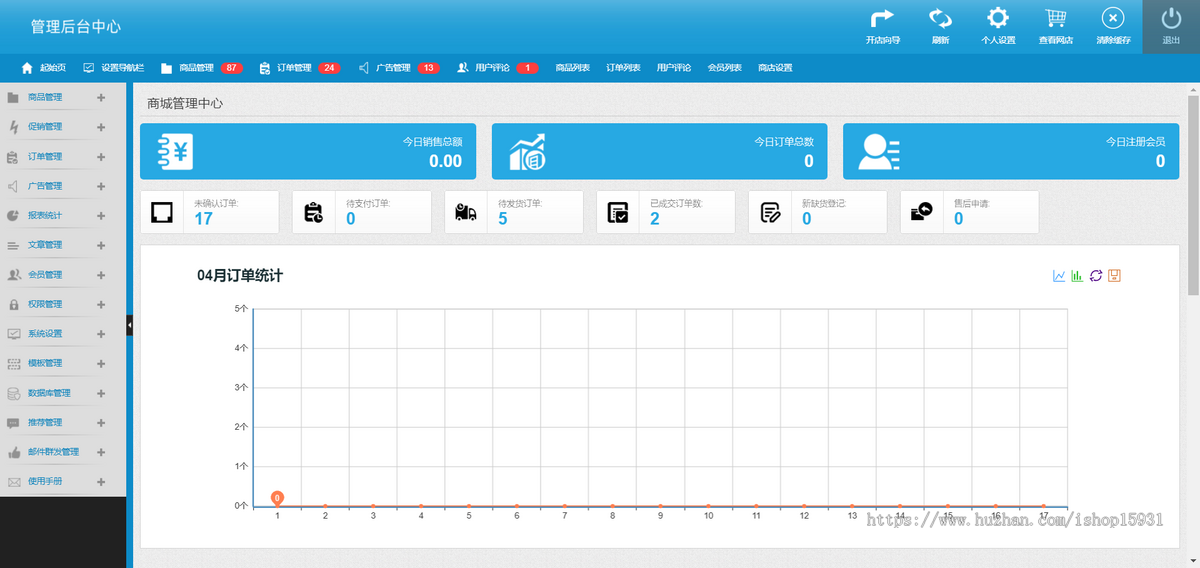The width and height of the screenshot is (1200, 568).
Task: Click the 04月订单统计 chart title
Action: pyautogui.click(x=240, y=276)
